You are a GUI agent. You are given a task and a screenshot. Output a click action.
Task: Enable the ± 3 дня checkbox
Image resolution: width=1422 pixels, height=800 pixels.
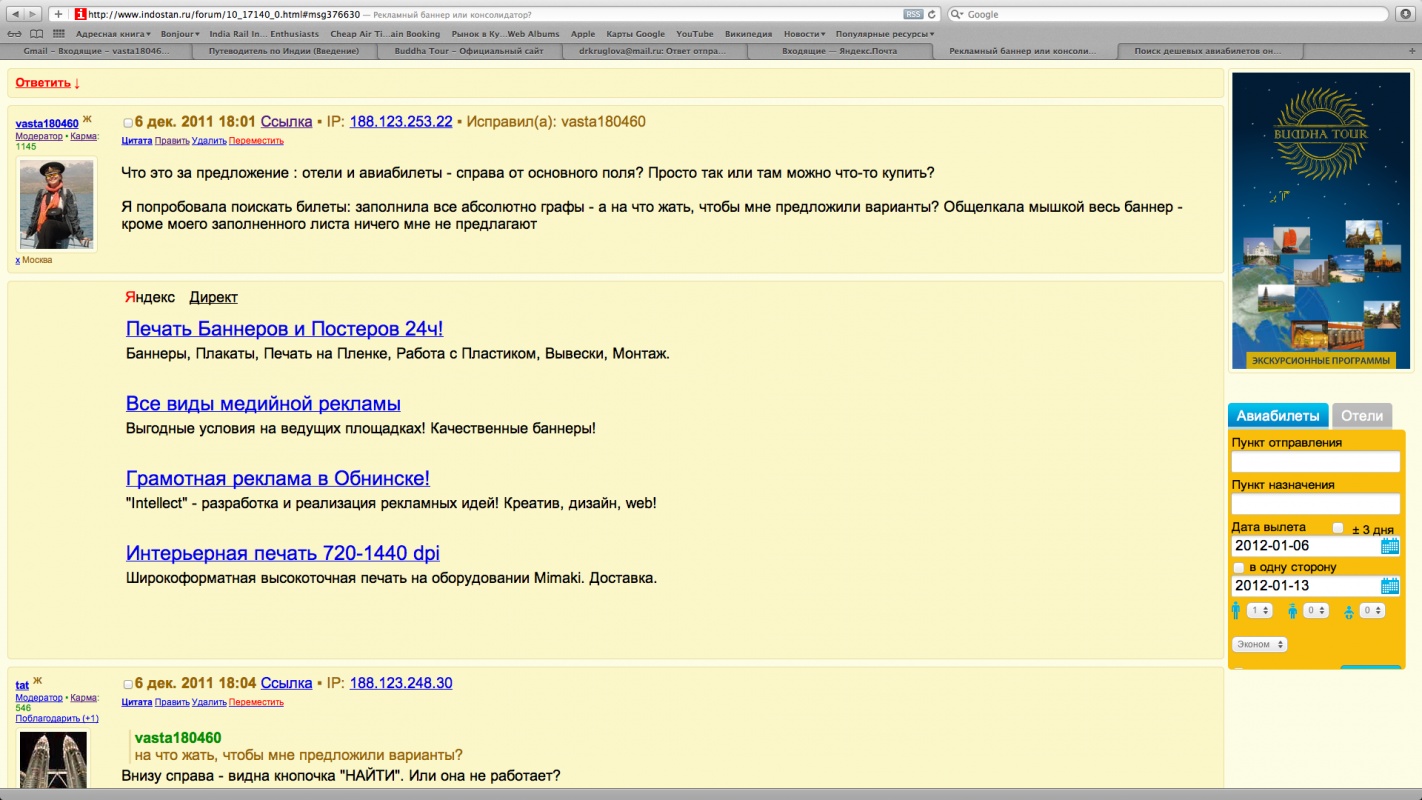click(x=1338, y=528)
